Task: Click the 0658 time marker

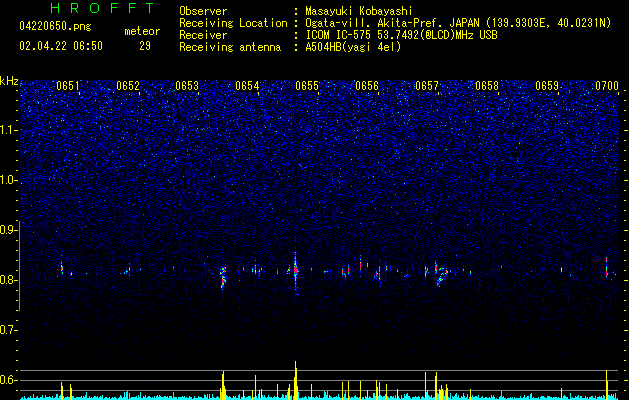Action: point(487,86)
